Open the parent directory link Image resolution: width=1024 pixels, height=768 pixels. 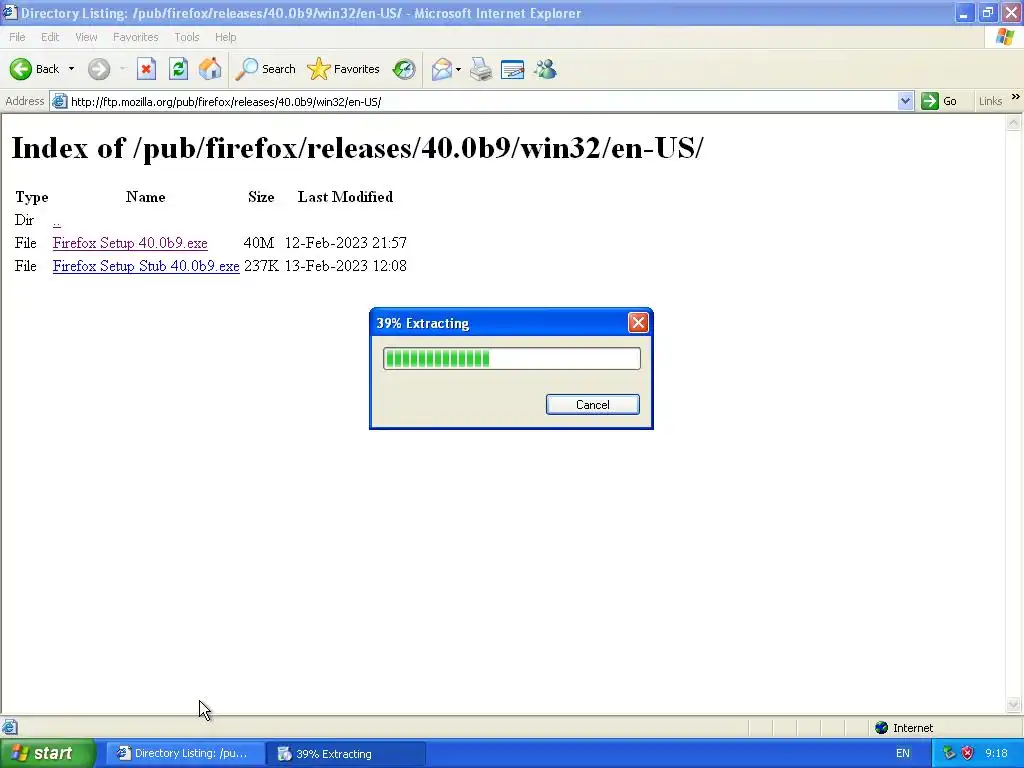pos(57,221)
